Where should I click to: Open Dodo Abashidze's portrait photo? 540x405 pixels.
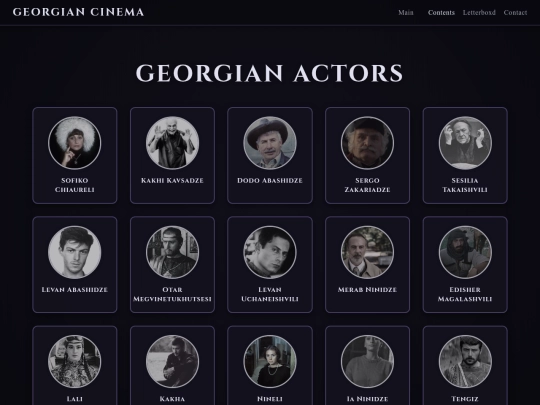[270, 143]
